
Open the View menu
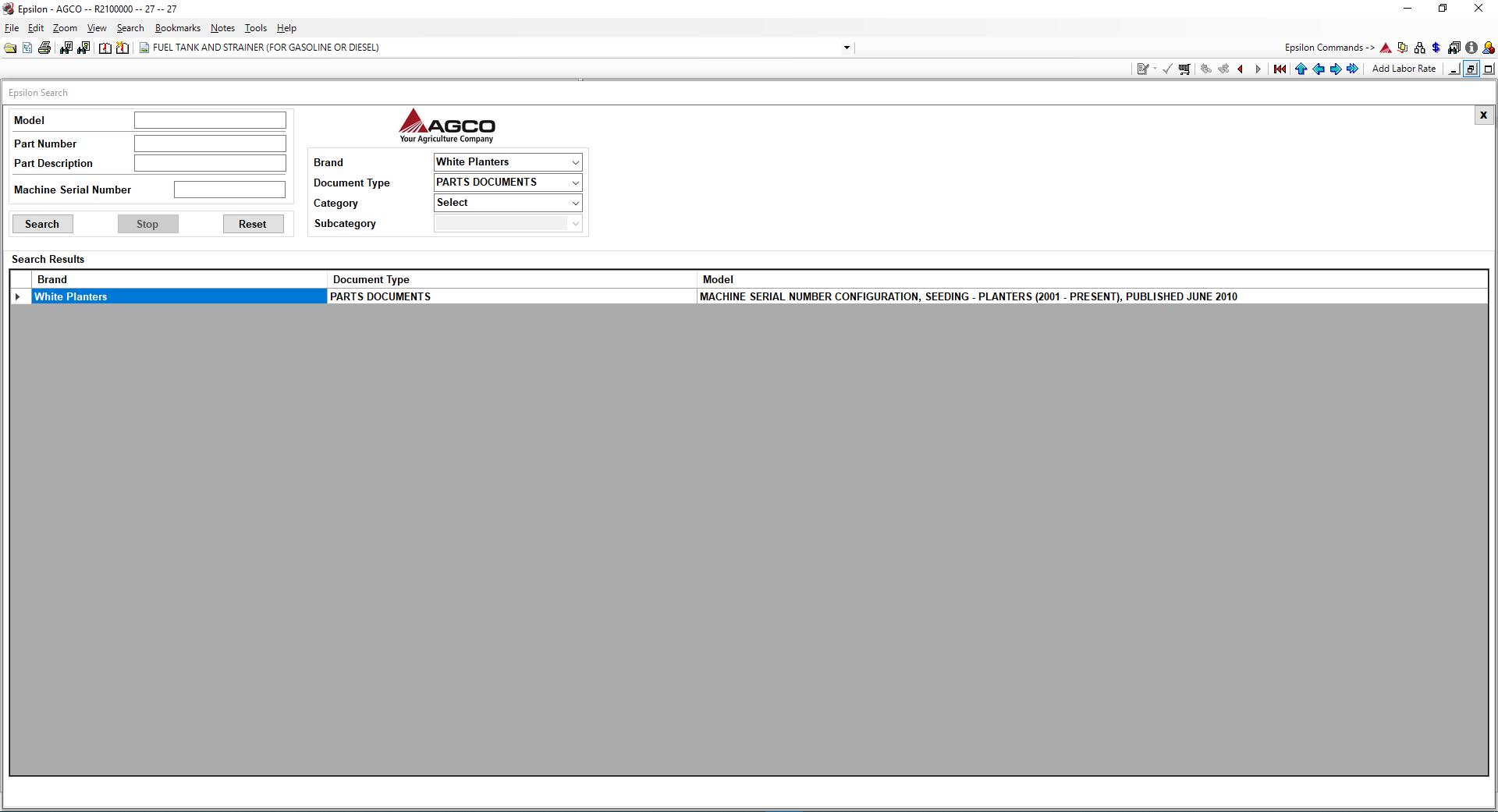(x=97, y=28)
